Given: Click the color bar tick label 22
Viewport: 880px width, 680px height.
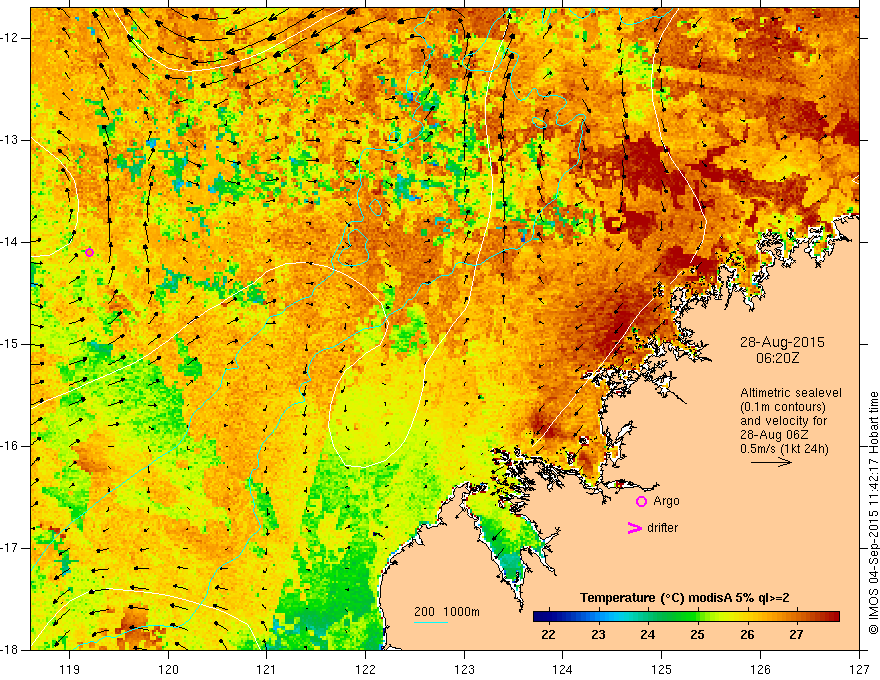Looking at the screenshot, I should pos(548,635).
